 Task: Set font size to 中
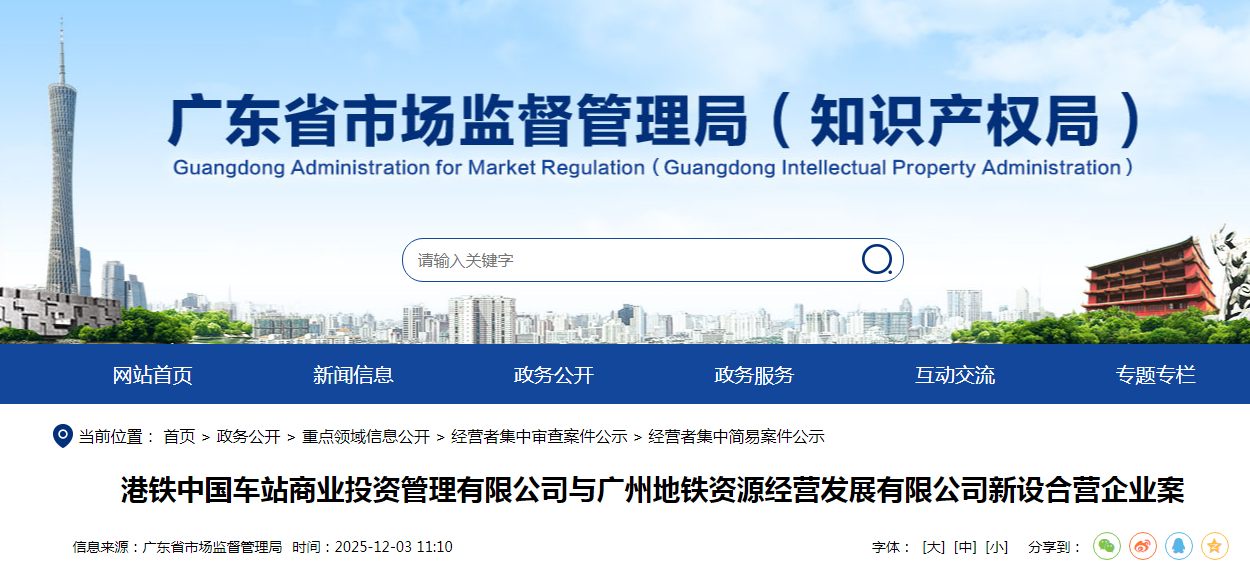(x=965, y=547)
